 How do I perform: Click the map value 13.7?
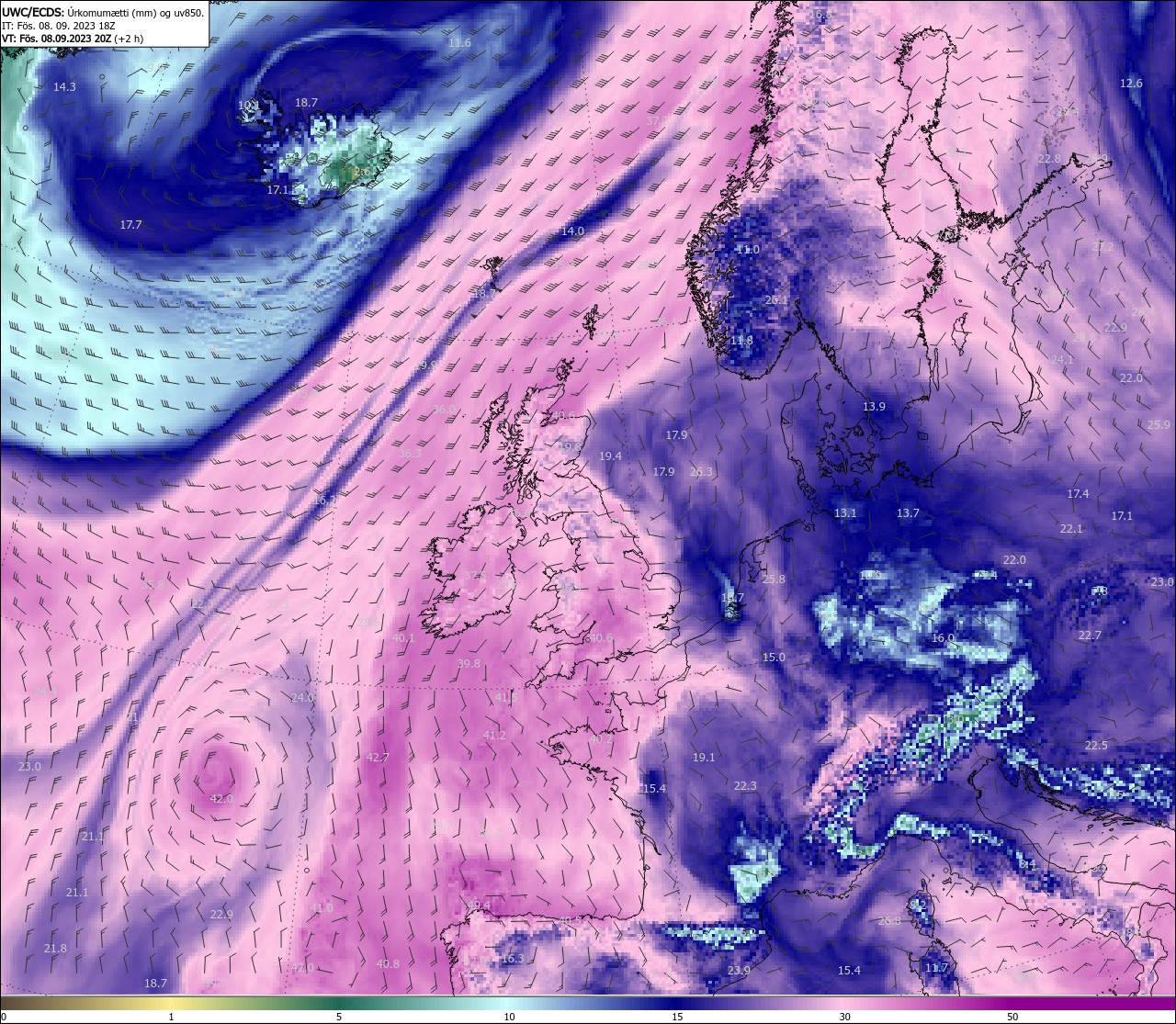[908, 513]
